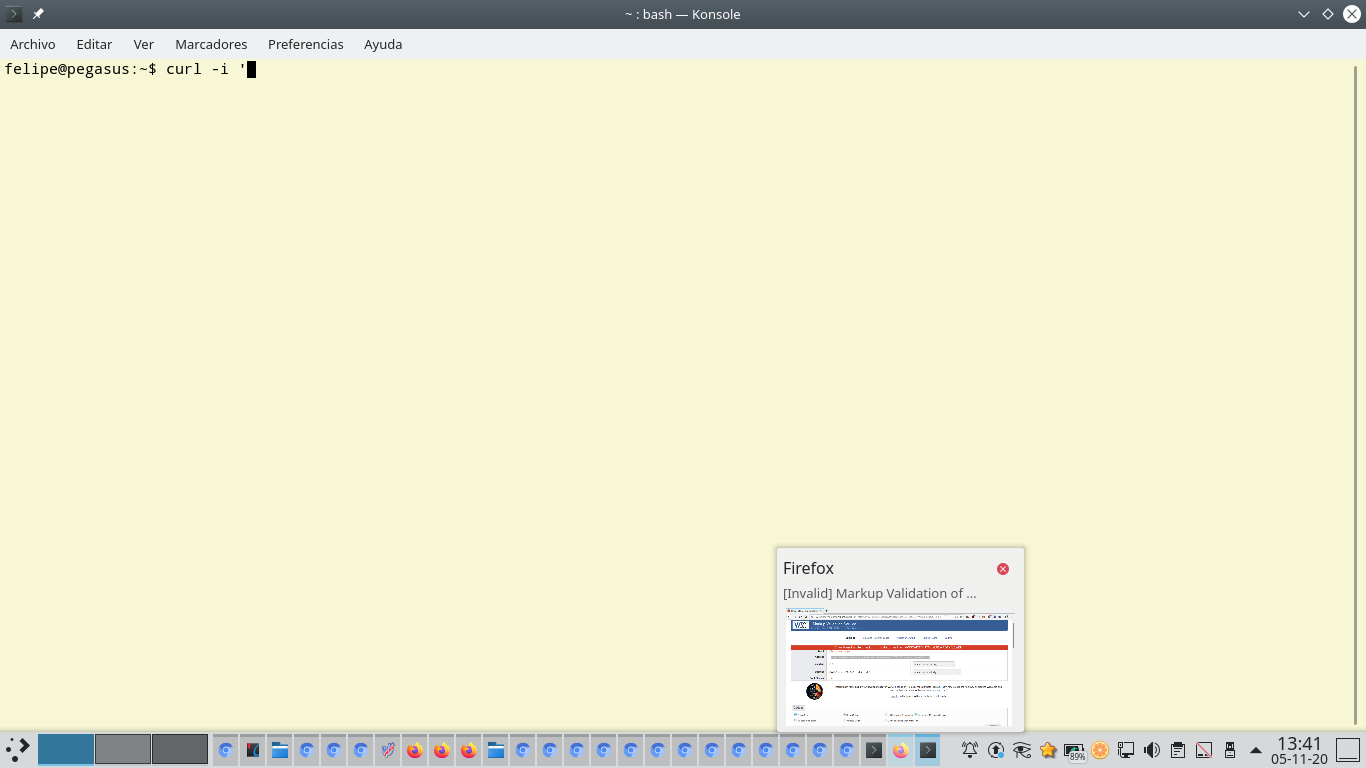Screen dimensions: 1366x768
Task: Open the Marcadores menu
Action: click(211, 44)
